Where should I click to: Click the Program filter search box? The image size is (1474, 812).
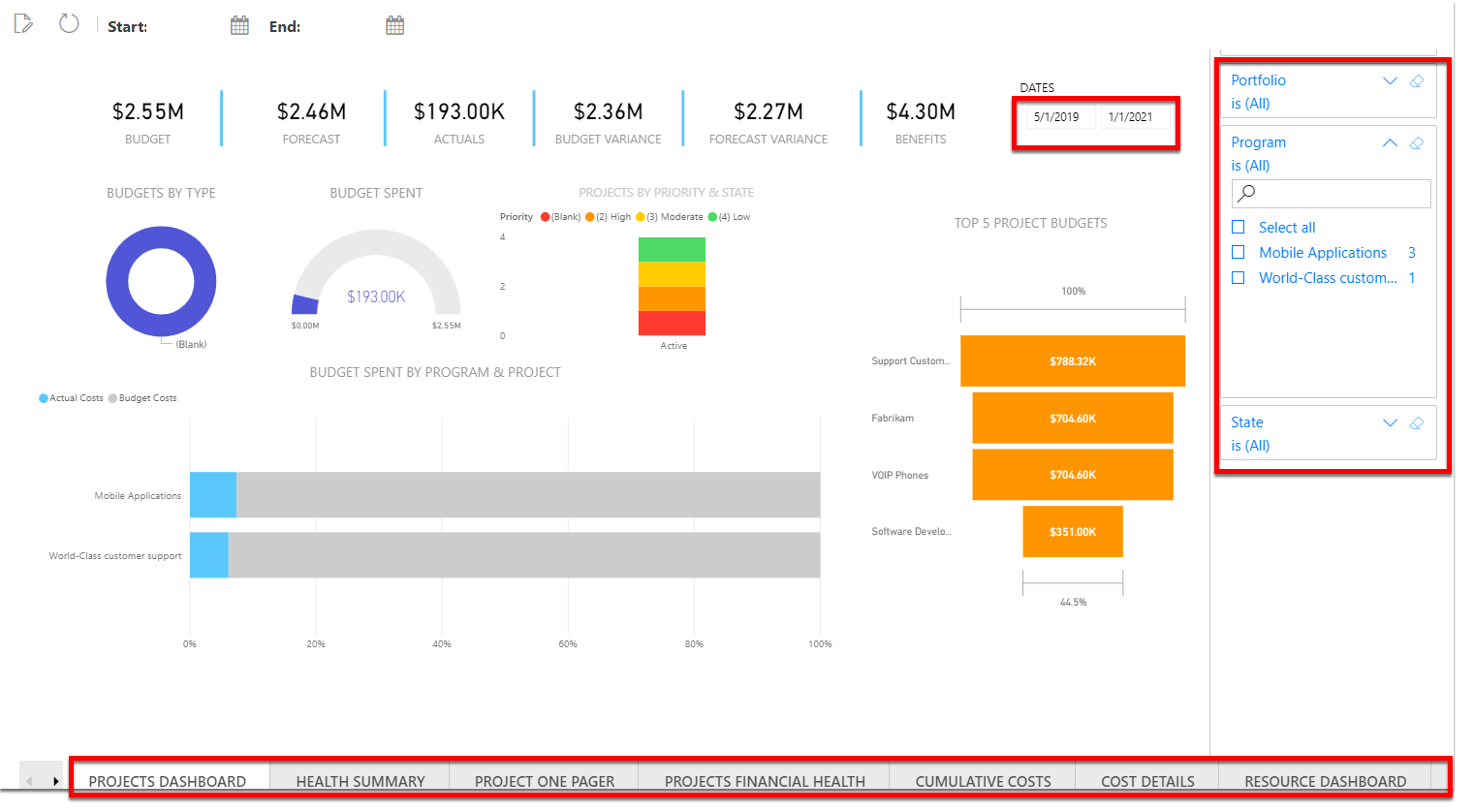point(1331,193)
